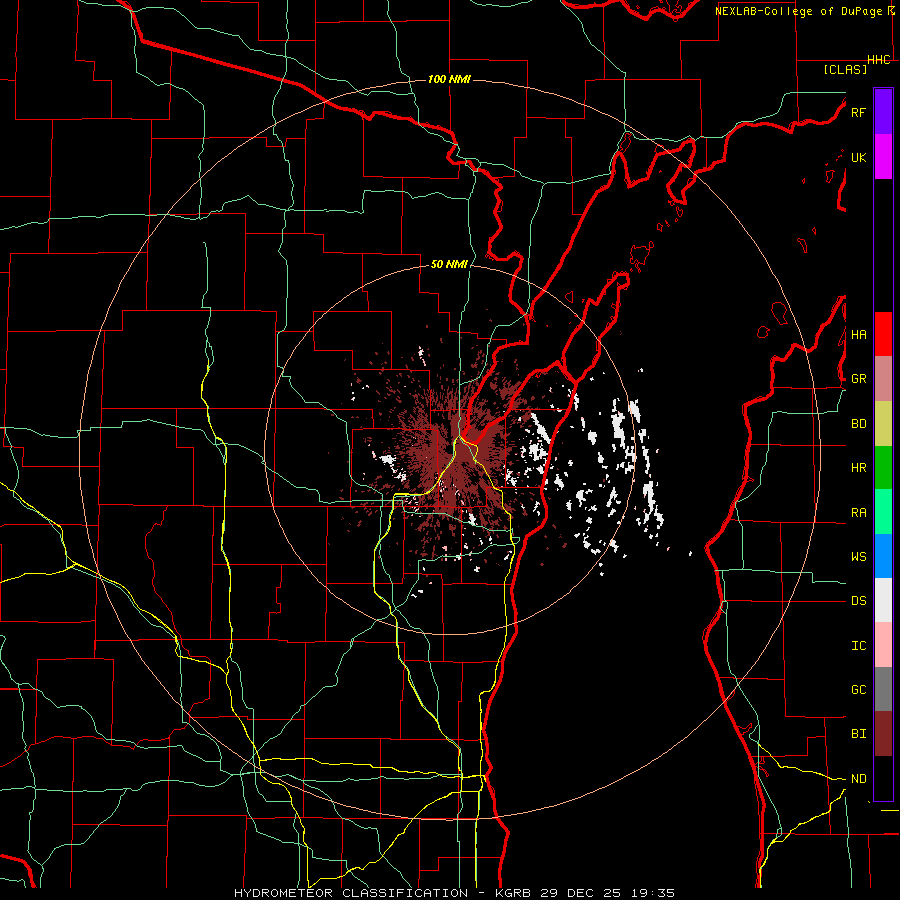Select the IC light pink legend swatch
The height and width of the screenshot is (900, 900).
(x=883, y=645)
